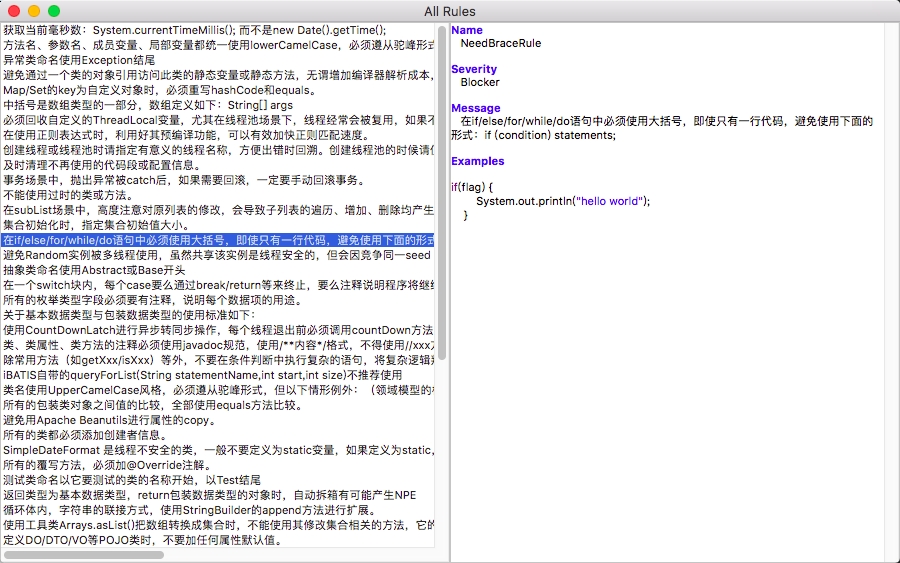The image size is (900, 563).
Task: Close the All Rules window
Action: [13, 10]
